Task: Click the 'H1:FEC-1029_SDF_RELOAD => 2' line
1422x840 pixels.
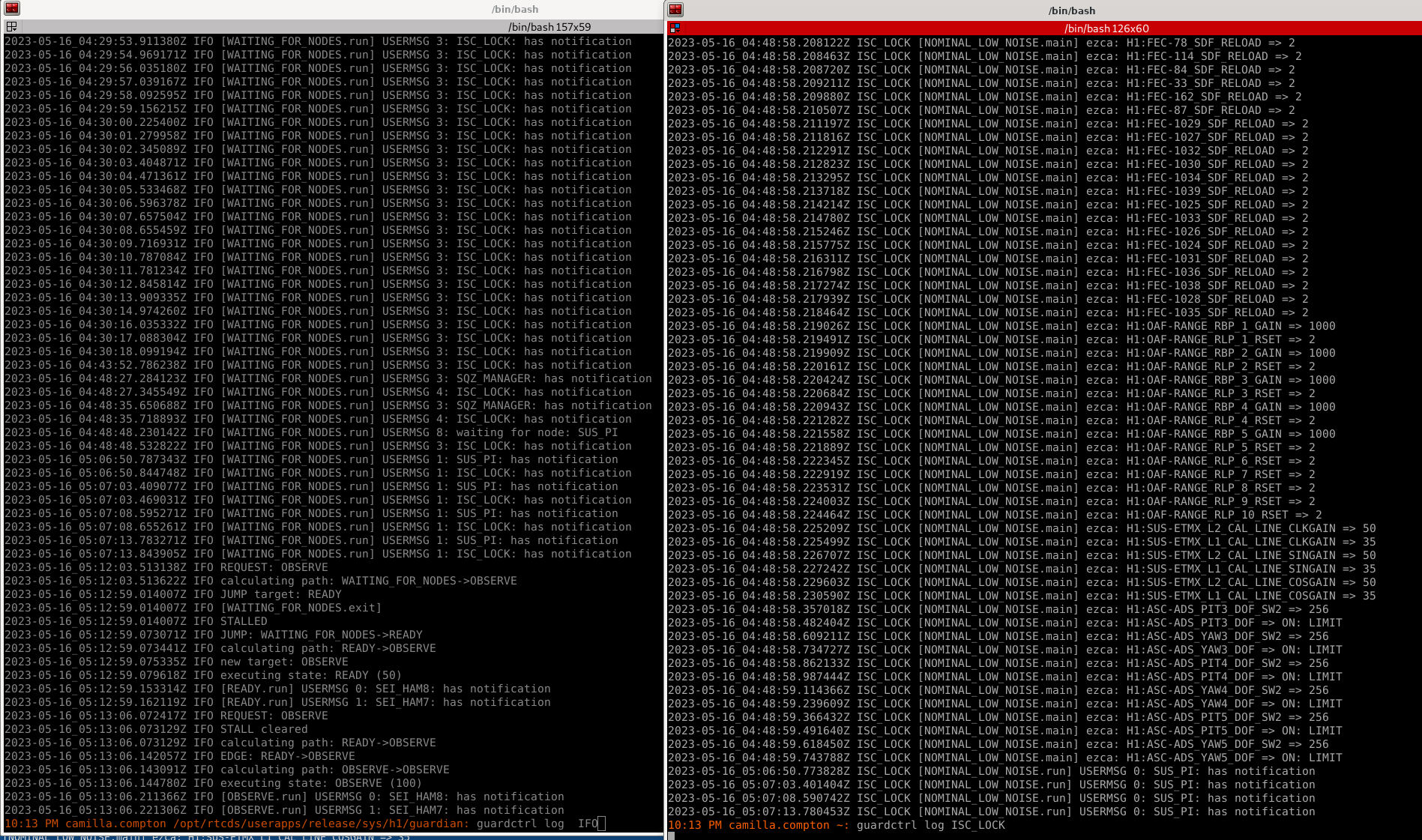Action: click(988, 124)
